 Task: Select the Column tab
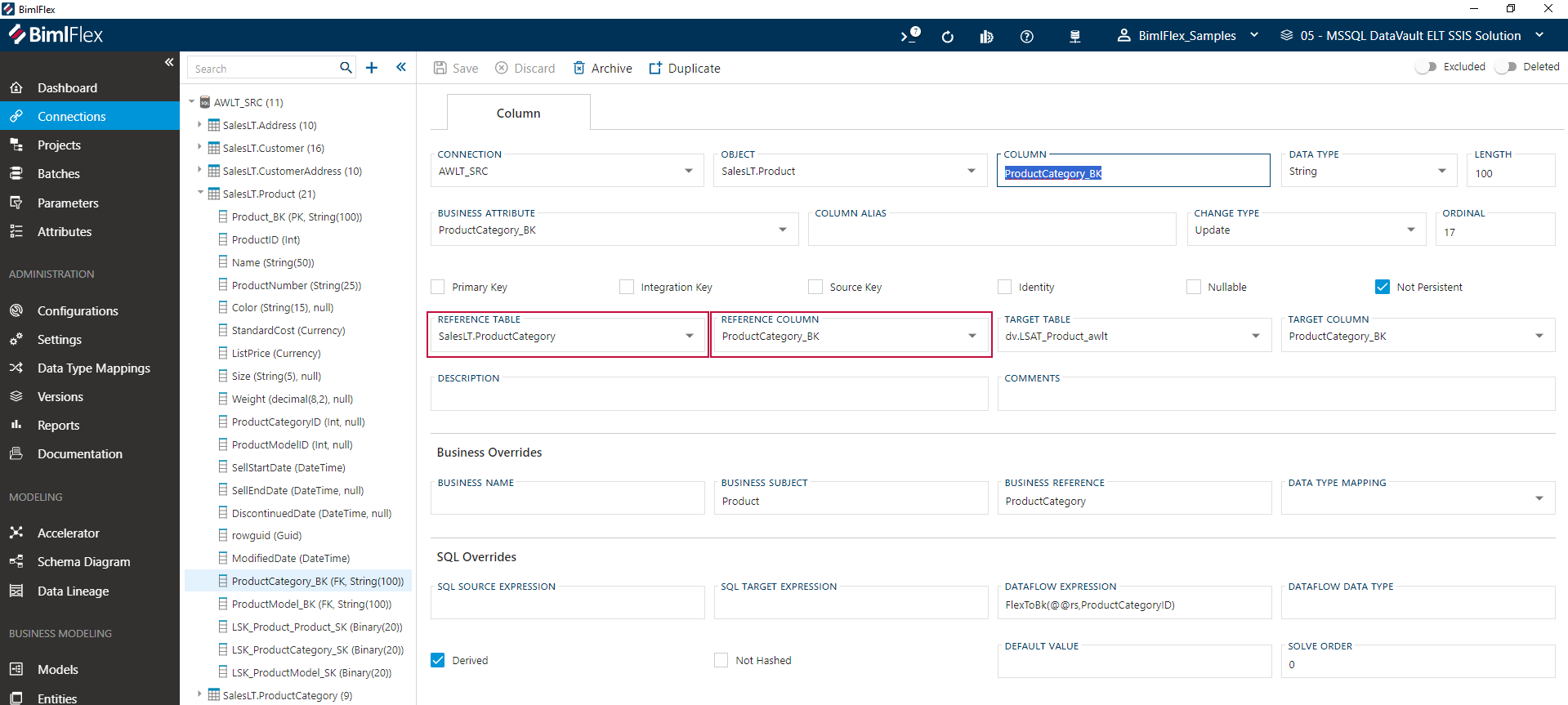point(518,113)
